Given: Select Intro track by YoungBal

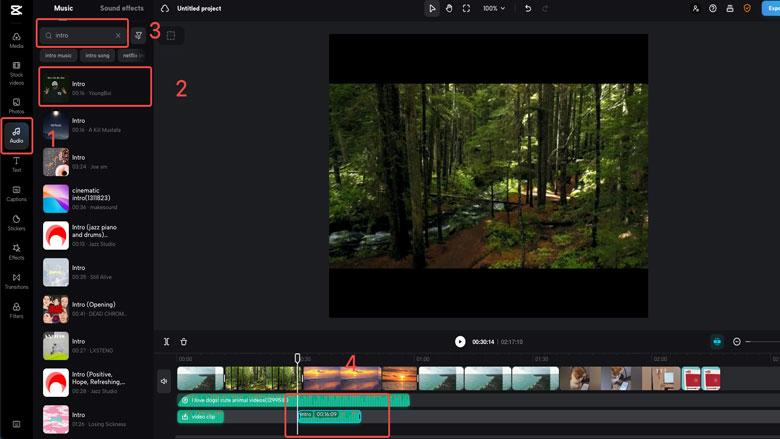Looking at the screenshot, I should [95, 88].
